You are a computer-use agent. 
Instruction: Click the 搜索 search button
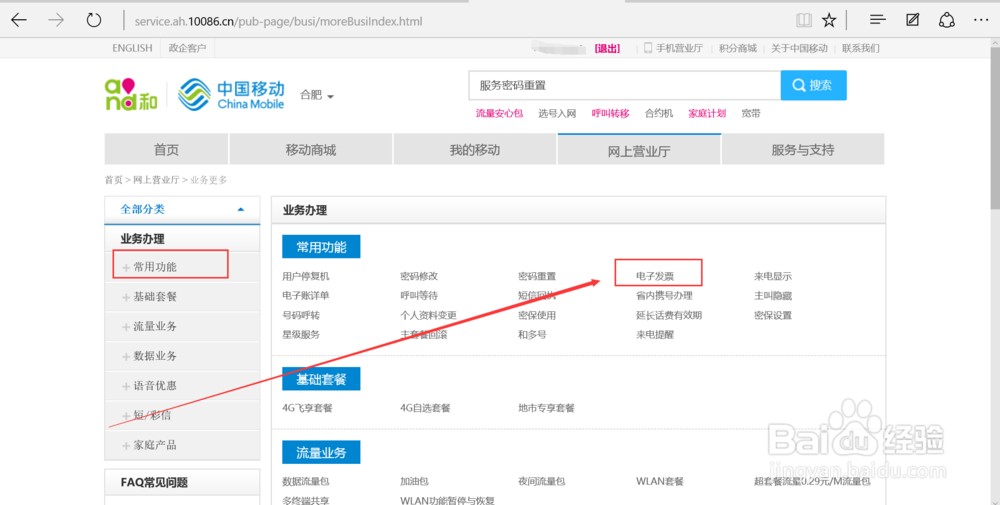813,85
